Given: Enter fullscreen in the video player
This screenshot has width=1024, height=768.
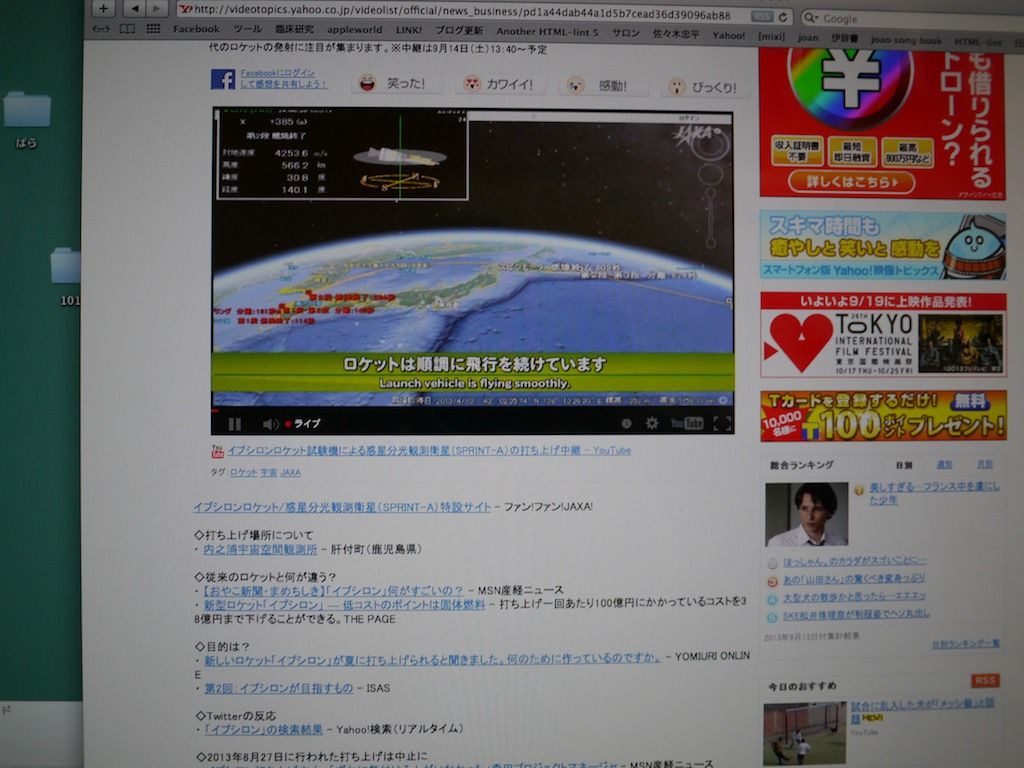Looking at the screenshot, I should click(x=722, y=423).
